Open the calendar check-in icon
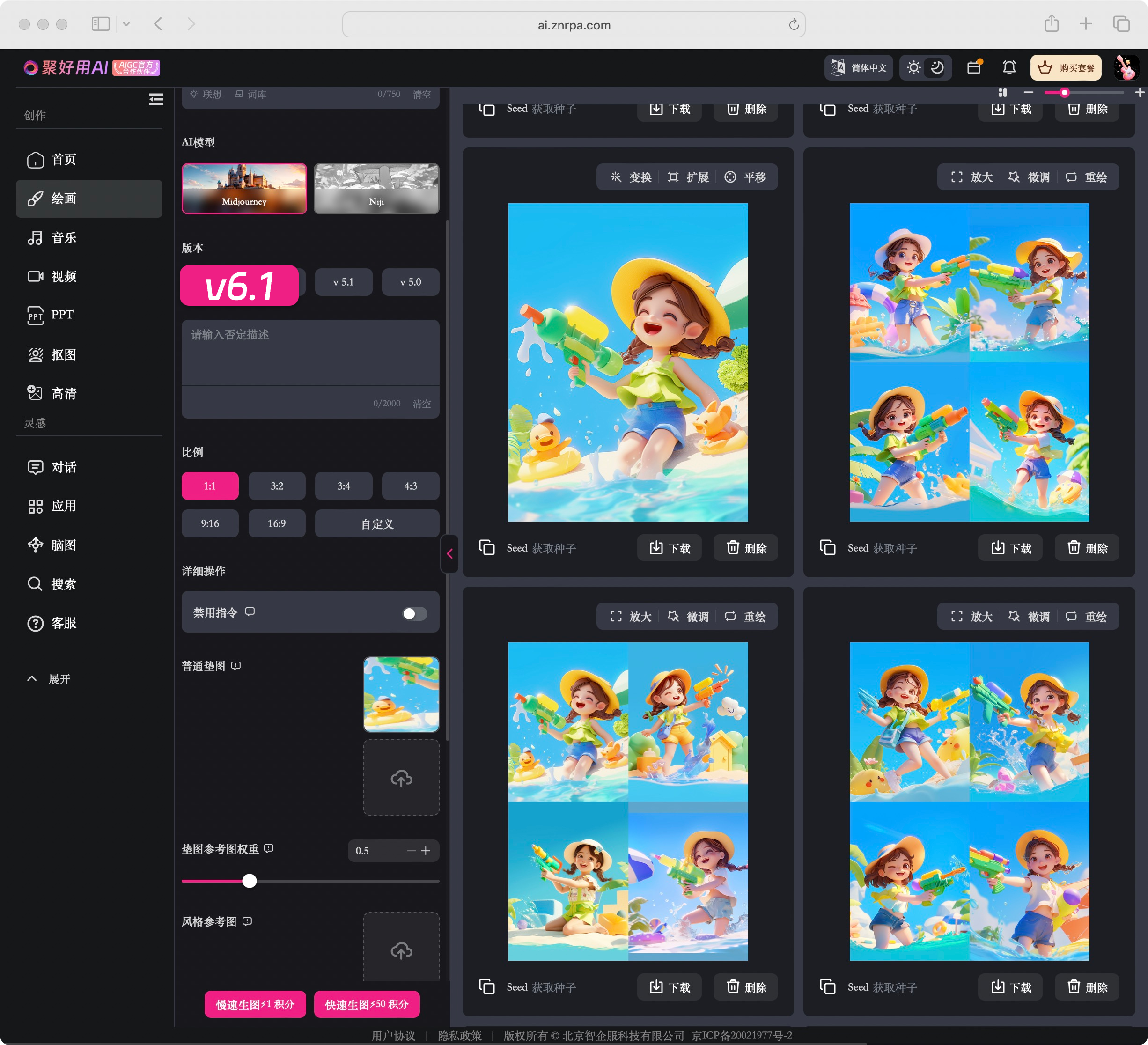 point(974,68)
